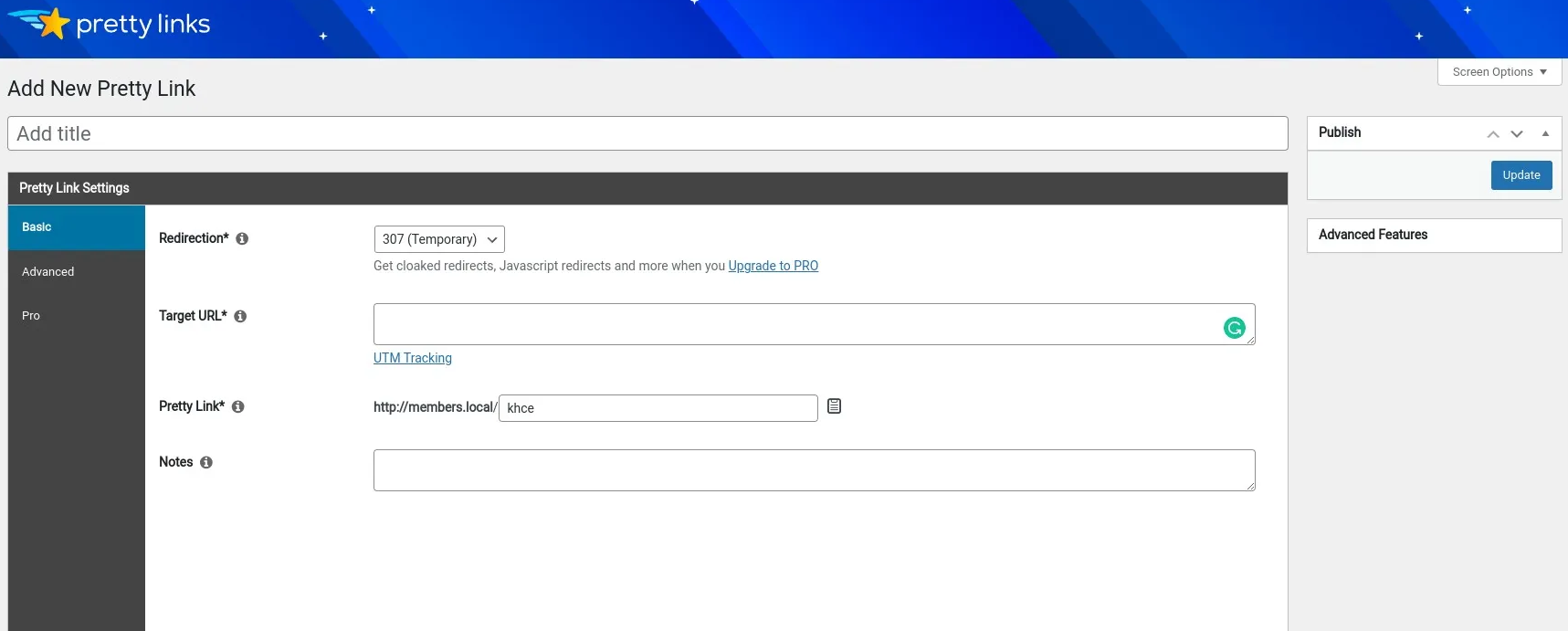Copy pretty link using clipboard icon
Screen dimensions: 1568x631
point(834,406)
